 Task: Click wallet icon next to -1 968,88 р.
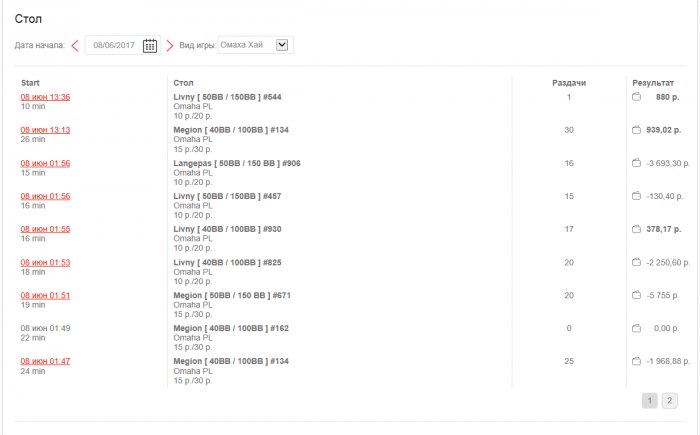tap(636, 361)
